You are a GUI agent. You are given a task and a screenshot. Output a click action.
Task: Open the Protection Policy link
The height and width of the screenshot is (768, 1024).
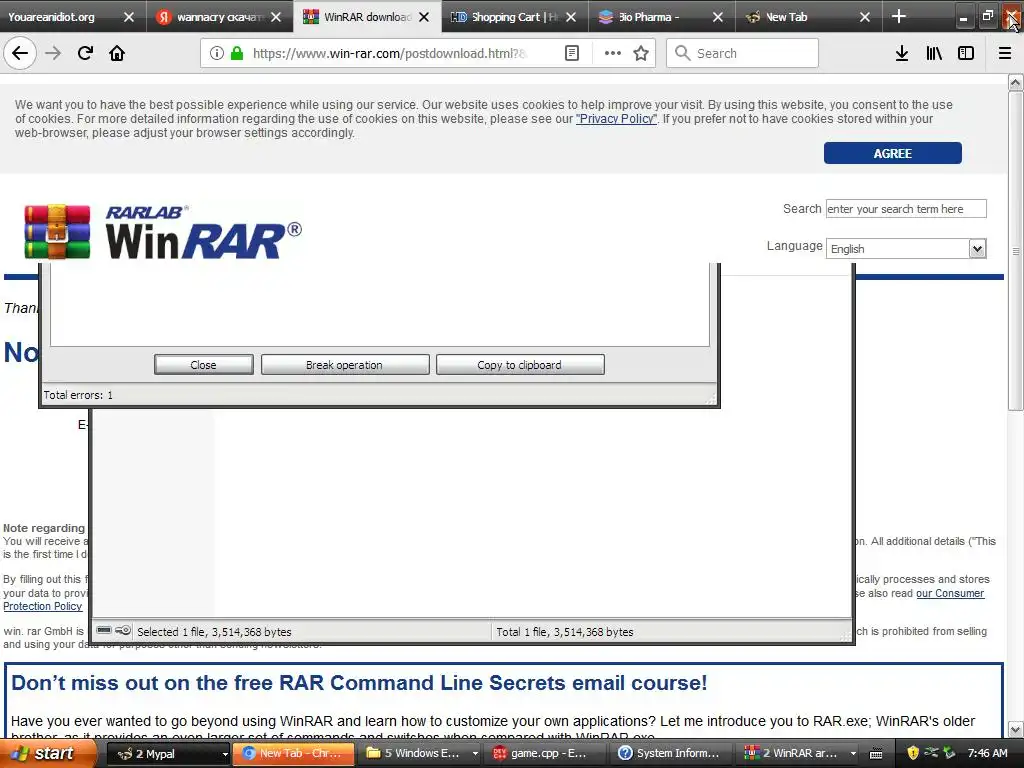pyautogui.click(x=42, y=606)
